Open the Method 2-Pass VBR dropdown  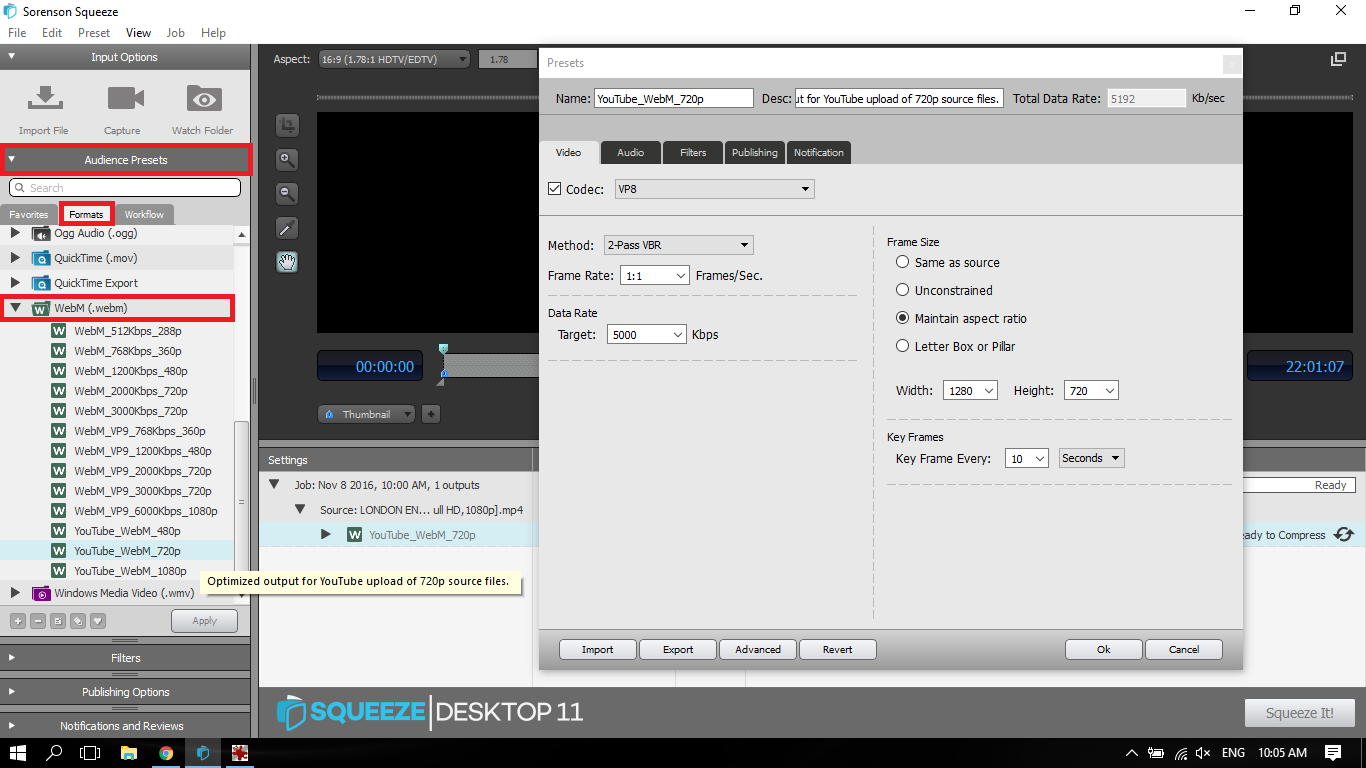[x=679, y=245]
